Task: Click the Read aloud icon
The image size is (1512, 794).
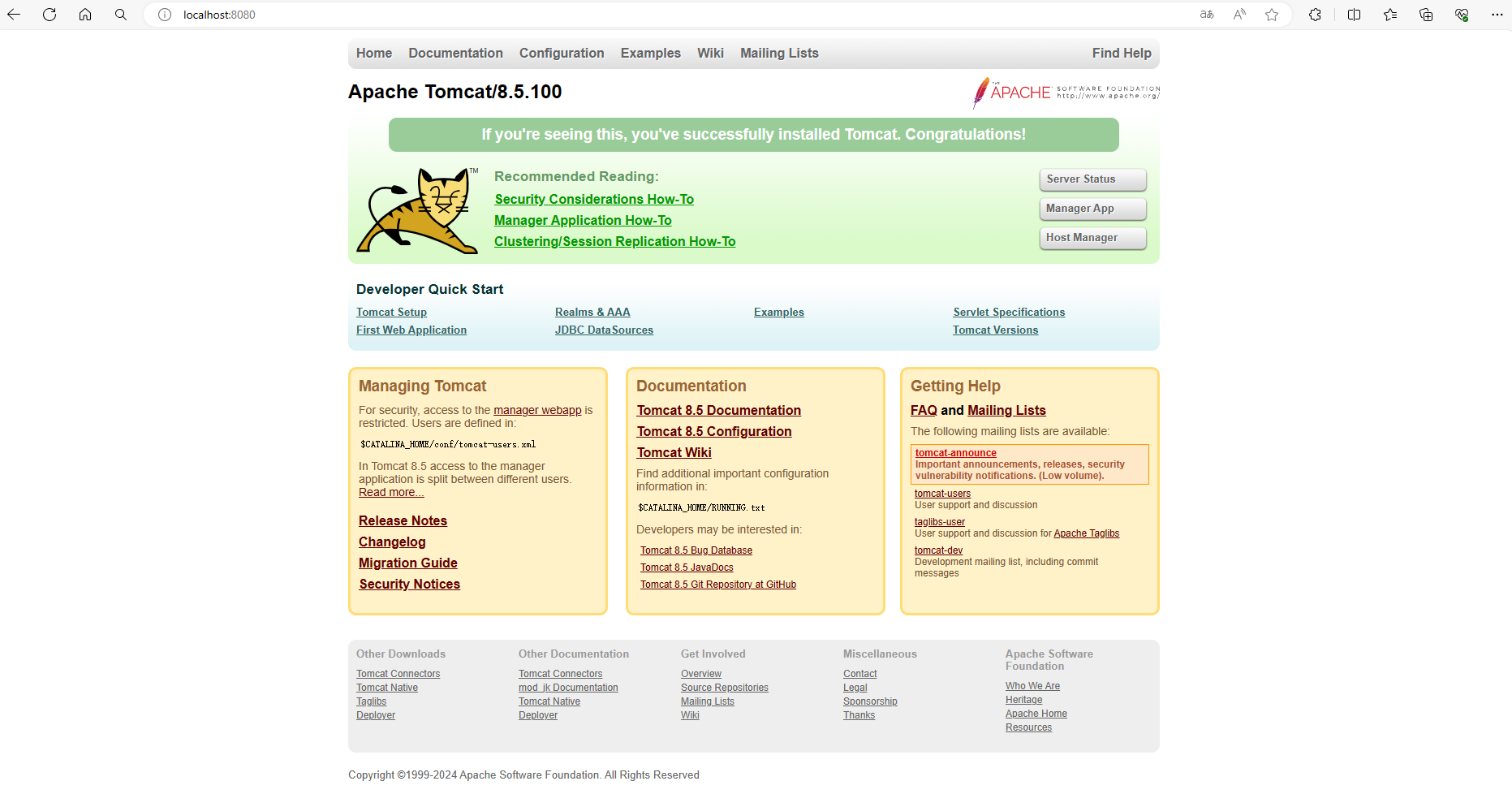Action: 1239,15
